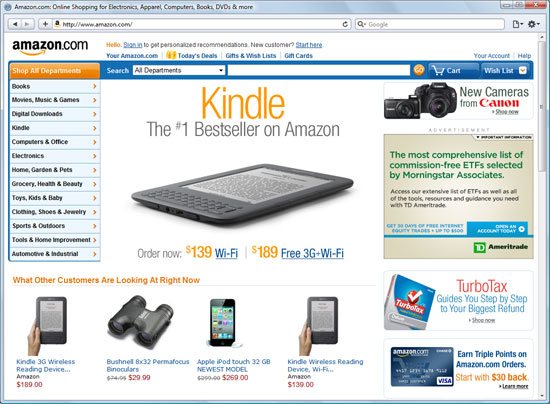
Task: Open the browser page menu icon
Action: [517, 24]
